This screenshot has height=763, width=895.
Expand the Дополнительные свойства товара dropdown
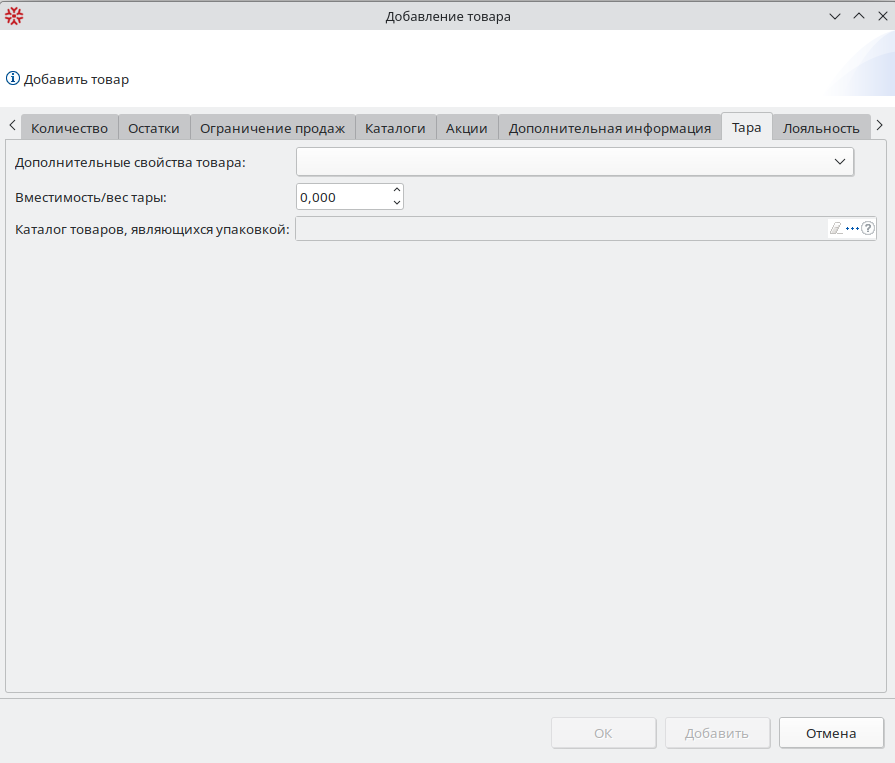[840, 162]
